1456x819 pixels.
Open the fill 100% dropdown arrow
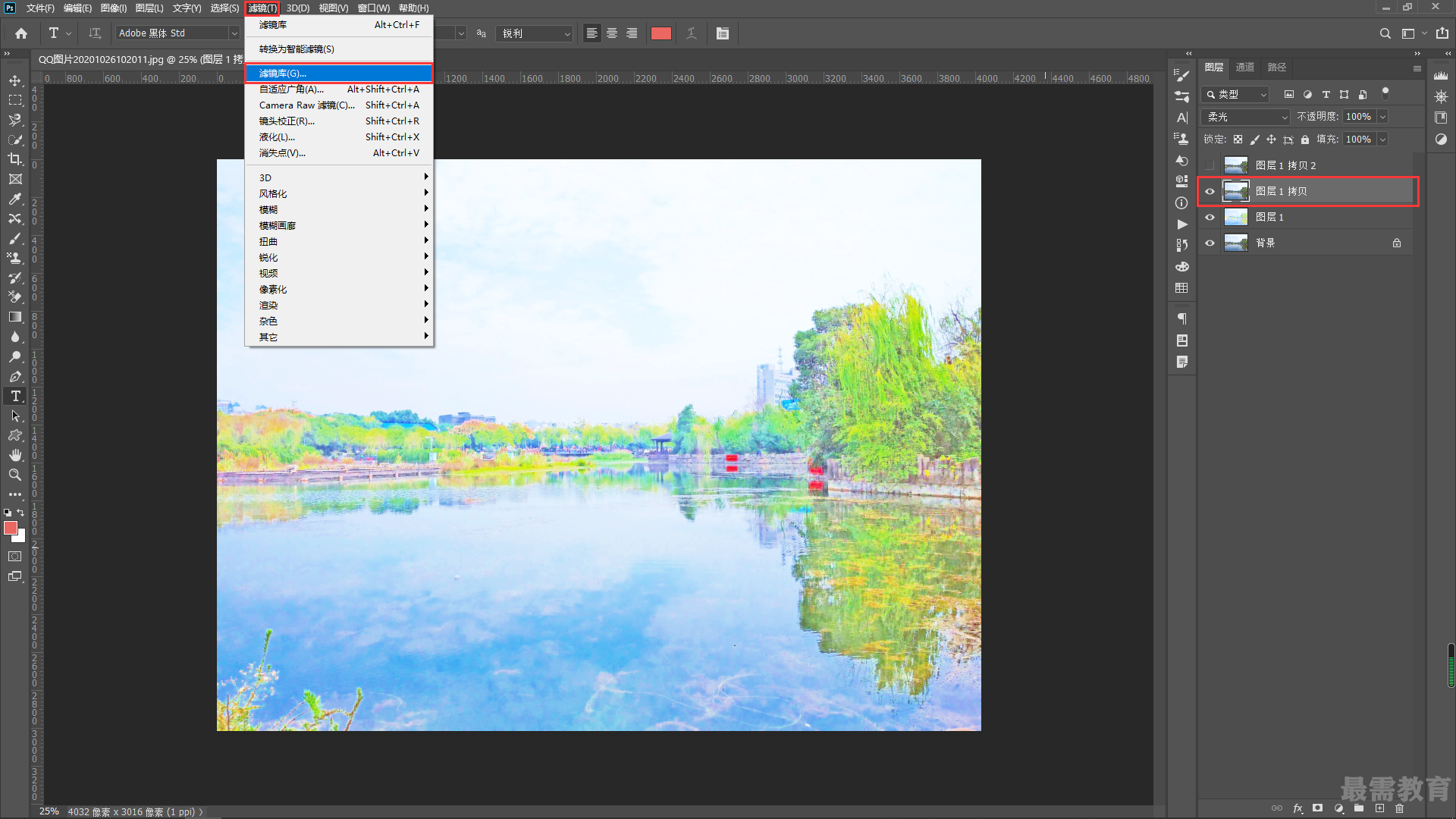[1382, 140]
